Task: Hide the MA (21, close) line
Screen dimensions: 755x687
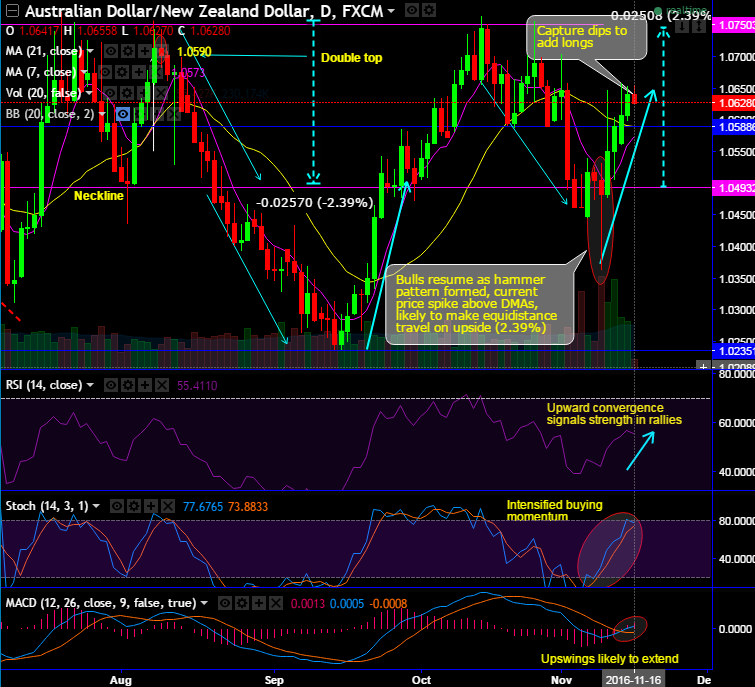Action: coord(110,52)
